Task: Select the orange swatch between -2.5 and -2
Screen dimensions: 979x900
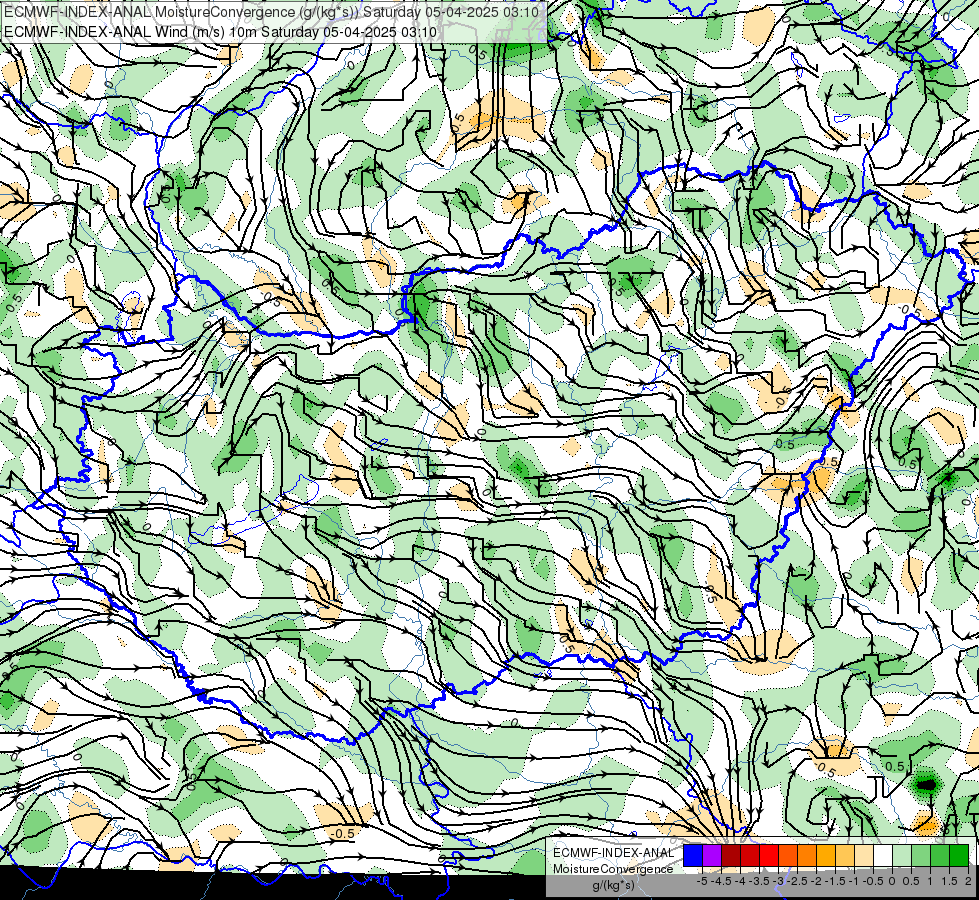Action: (x=807, y=855)
